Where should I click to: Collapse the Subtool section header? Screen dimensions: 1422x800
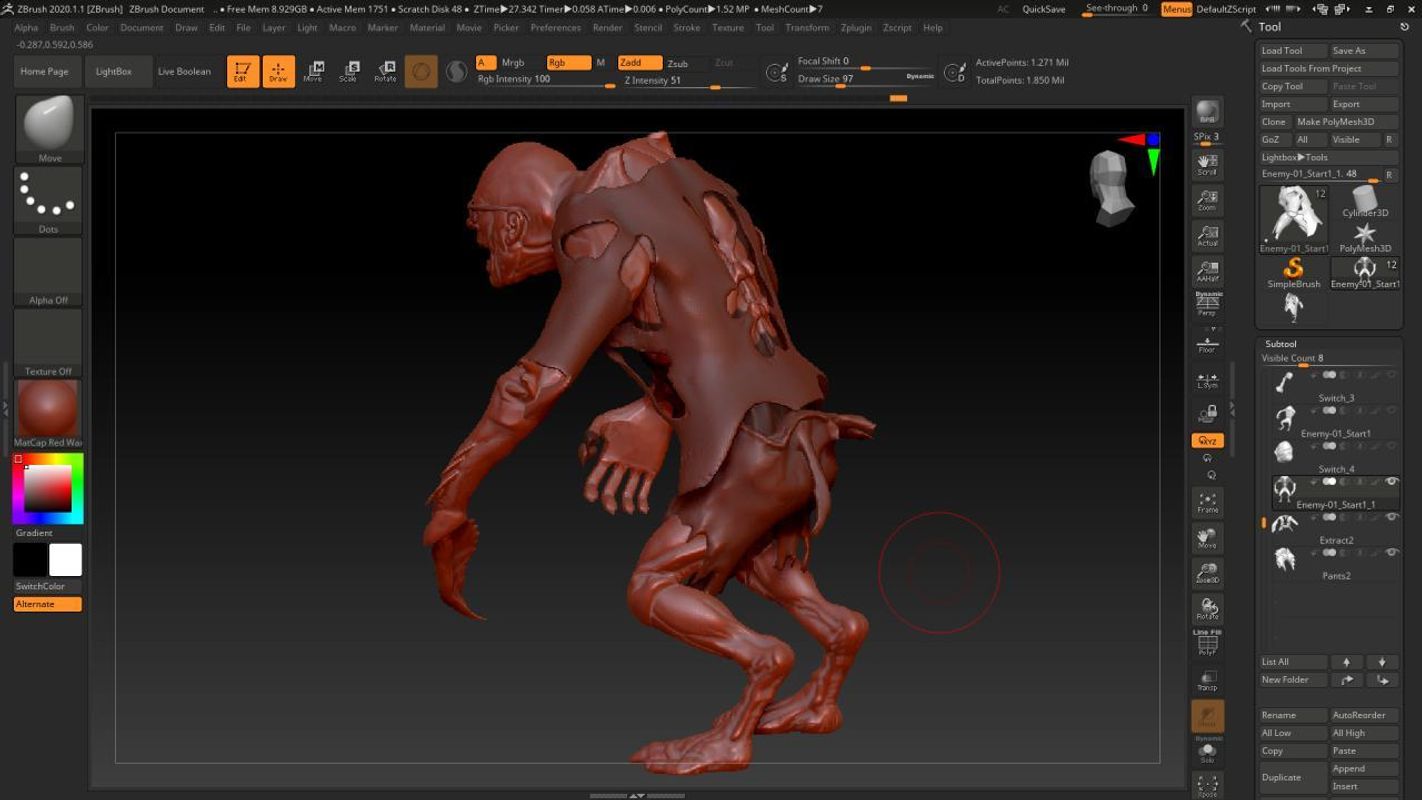[1281, 344]
